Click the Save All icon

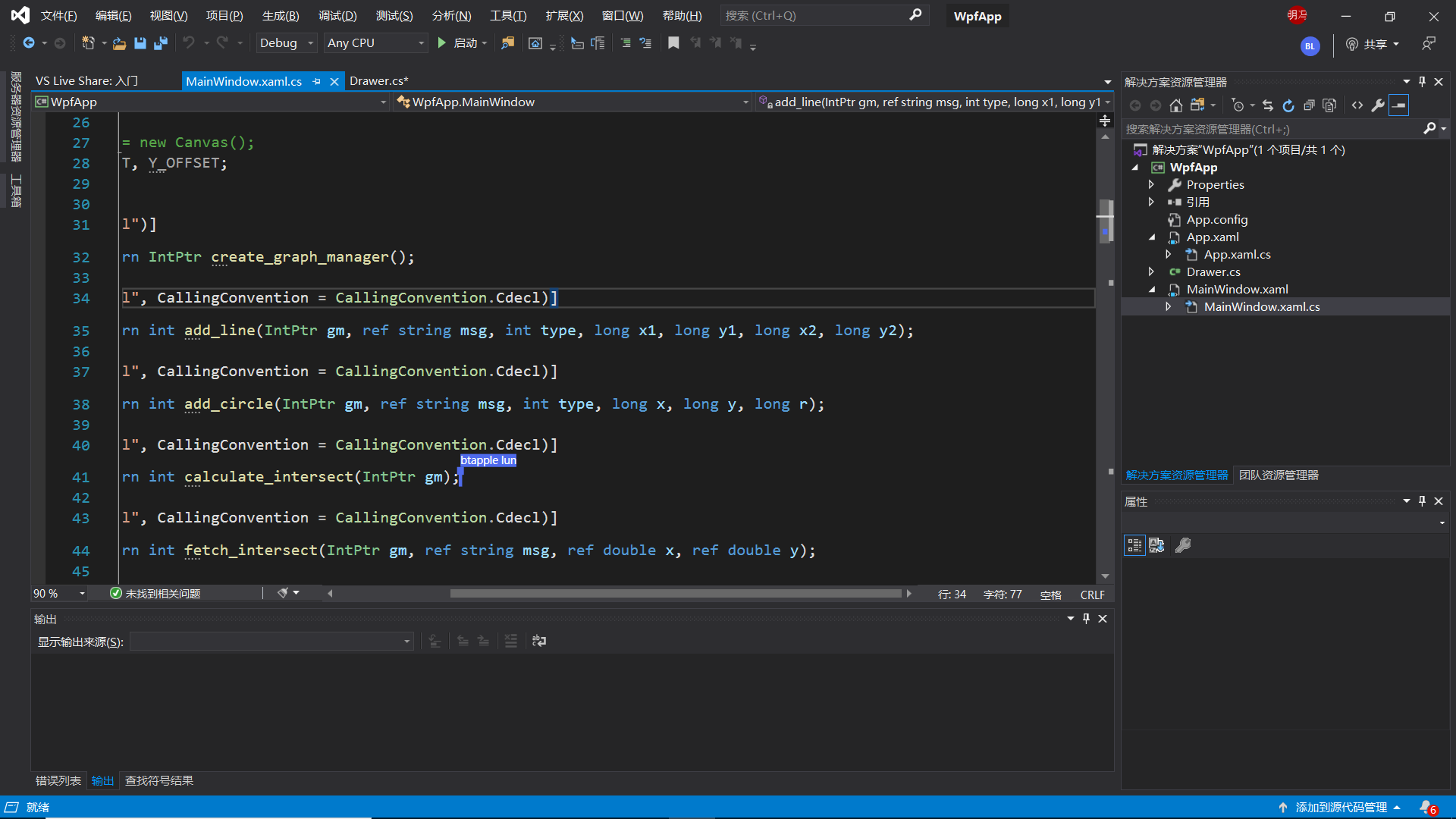tap(160, 43)
